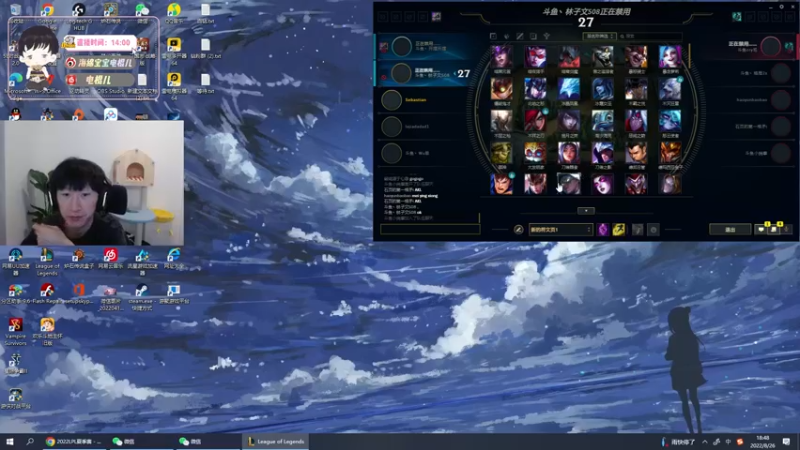Click the exit button in champ select
The width and height of the screenshot is (800, 450).
[x=730, y=230]
